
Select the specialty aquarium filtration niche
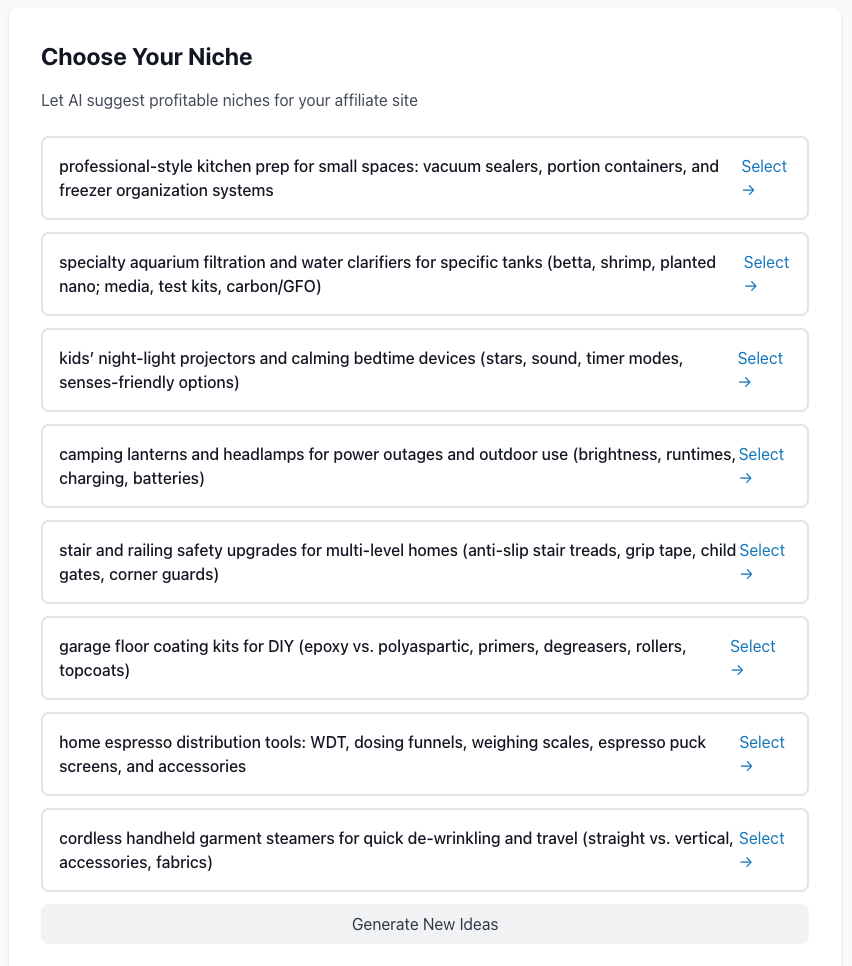[x=766, y=274]
